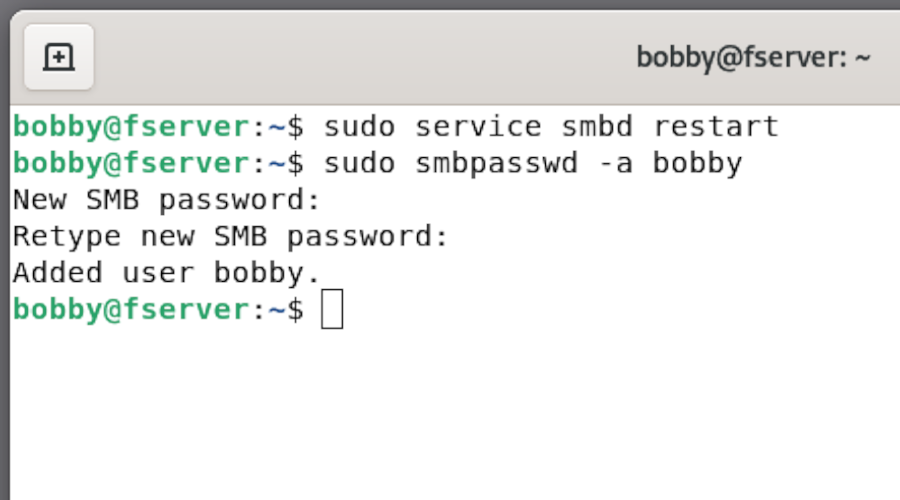
Task: Click 'bobby' argument ending the smbpasswd command
Action: click(x=697, y=164)
